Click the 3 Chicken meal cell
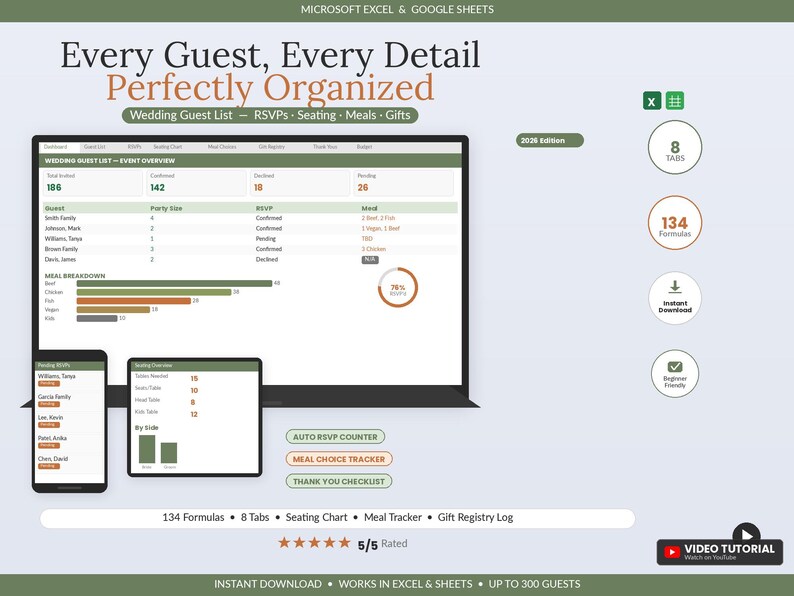Viewport: 794px width, 596px height. coord(374,249)
